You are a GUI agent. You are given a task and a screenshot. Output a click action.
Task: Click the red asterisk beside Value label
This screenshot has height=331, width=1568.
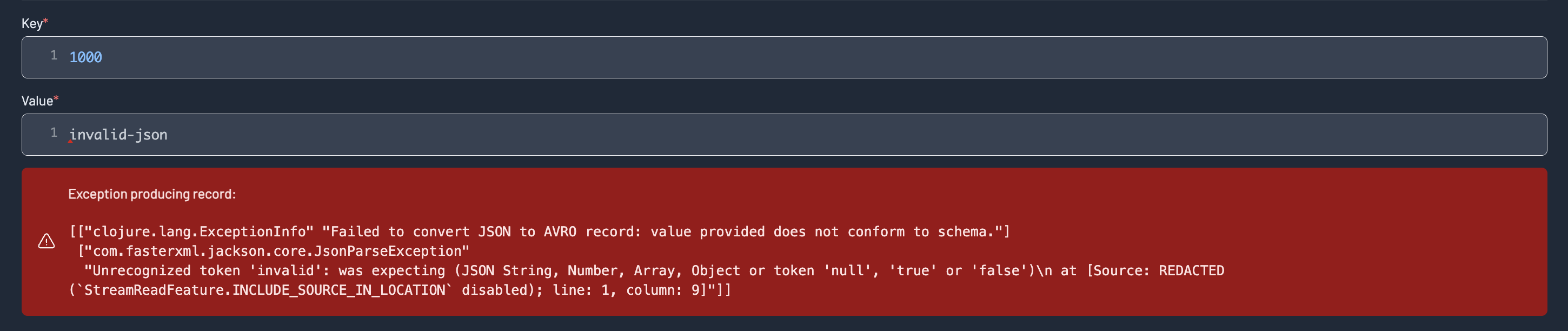(x=56, y=98)
